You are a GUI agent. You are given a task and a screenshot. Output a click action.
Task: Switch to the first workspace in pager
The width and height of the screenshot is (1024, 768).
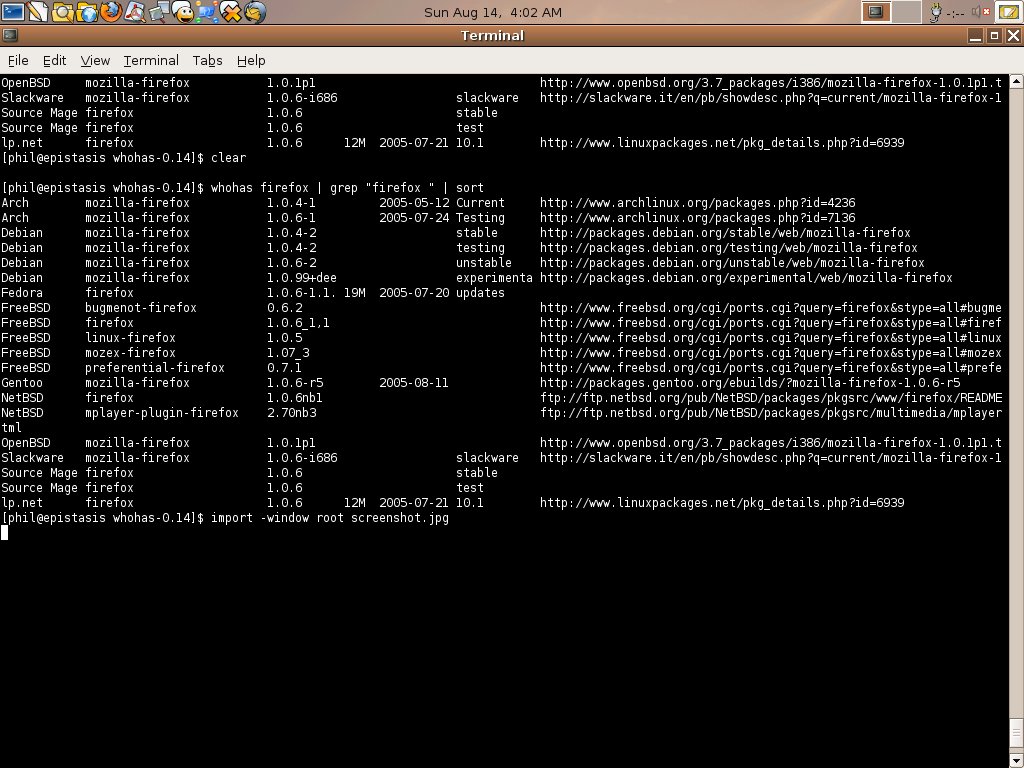(876, 12)
